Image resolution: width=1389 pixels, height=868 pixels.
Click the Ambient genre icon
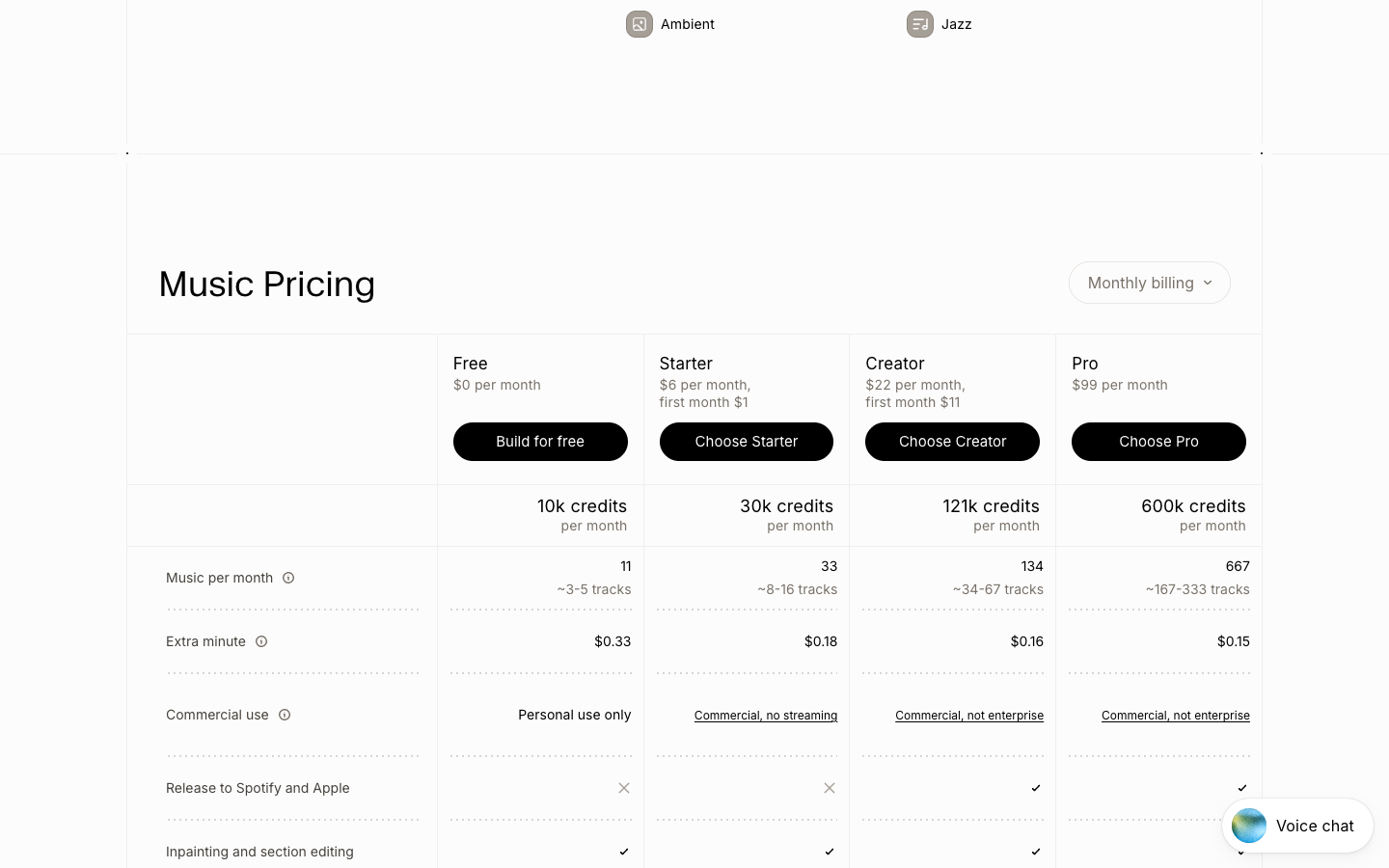[x=640, y=24]
